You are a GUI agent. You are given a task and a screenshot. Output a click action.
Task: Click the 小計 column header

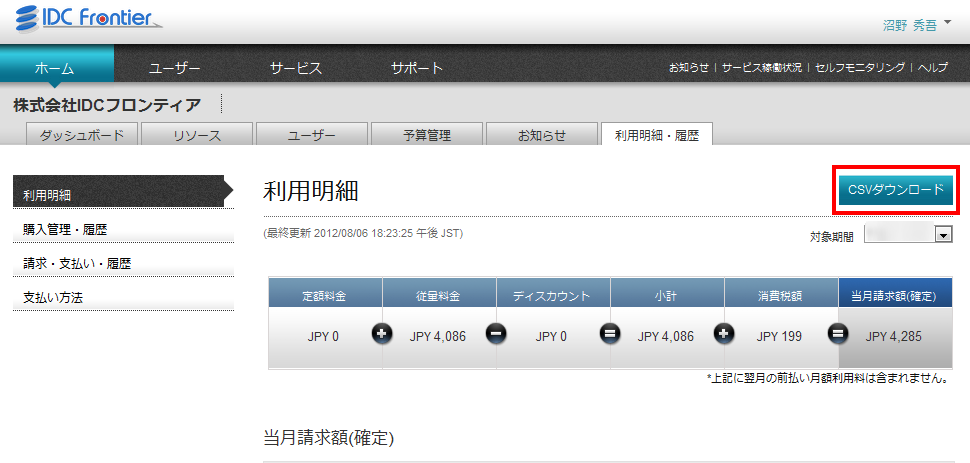tap(667, 293)
